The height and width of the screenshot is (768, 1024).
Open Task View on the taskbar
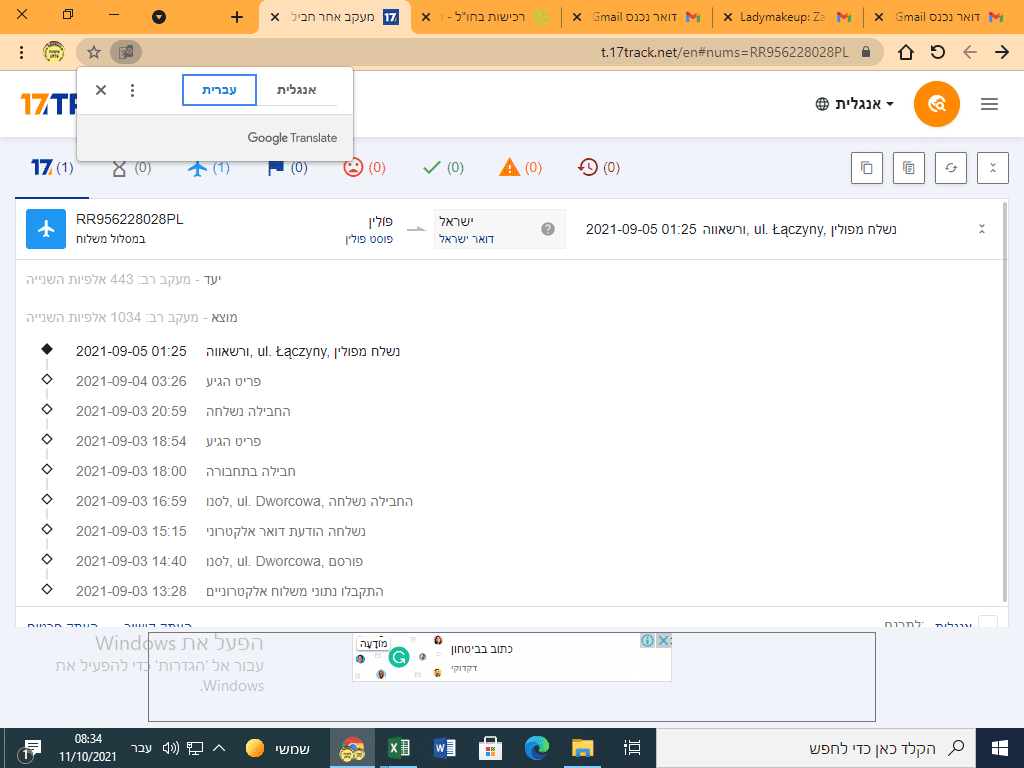[x=632, y=748]
